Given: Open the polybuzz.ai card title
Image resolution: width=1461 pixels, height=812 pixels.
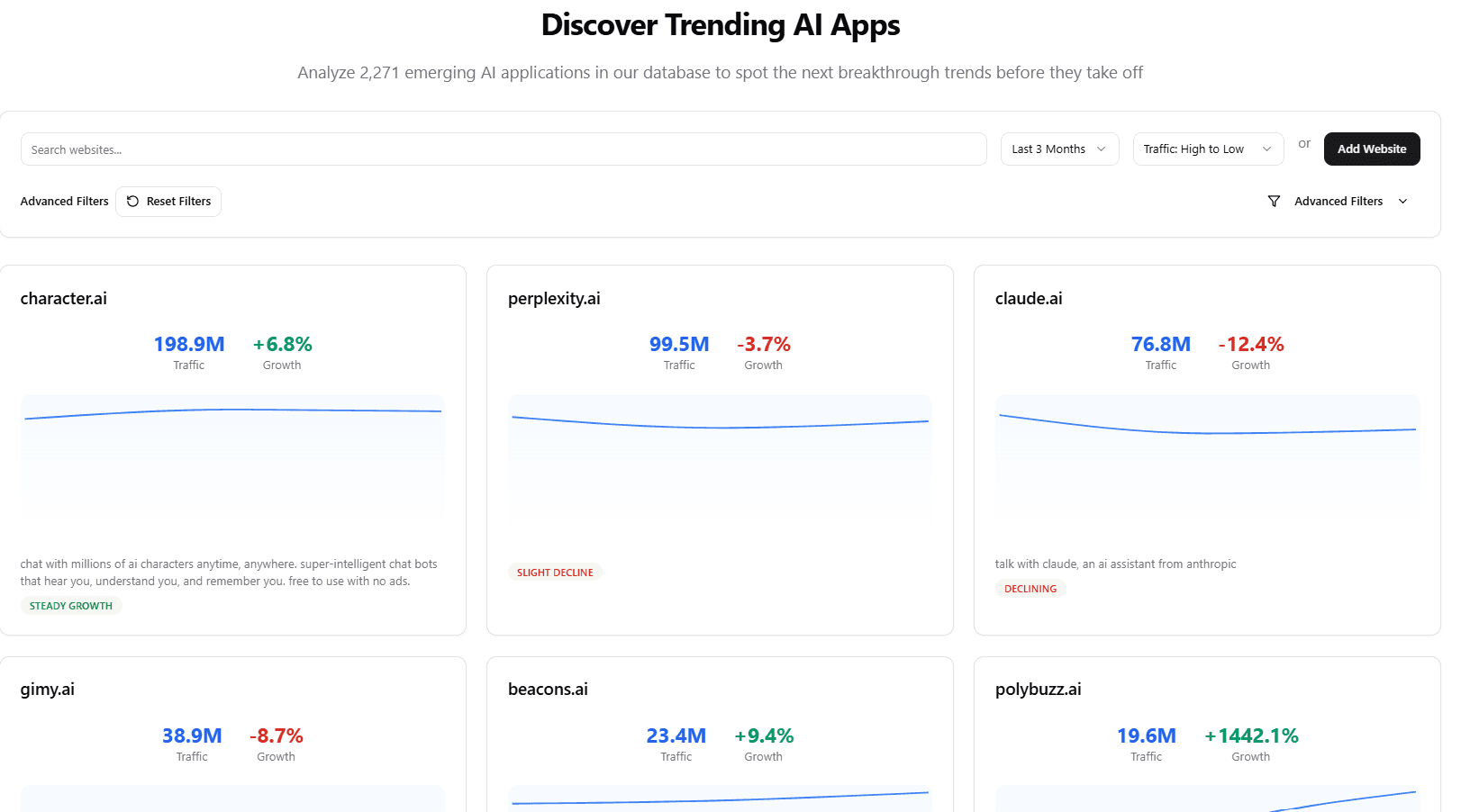Looking at the screenshot, I should (x=1038, y=690).
